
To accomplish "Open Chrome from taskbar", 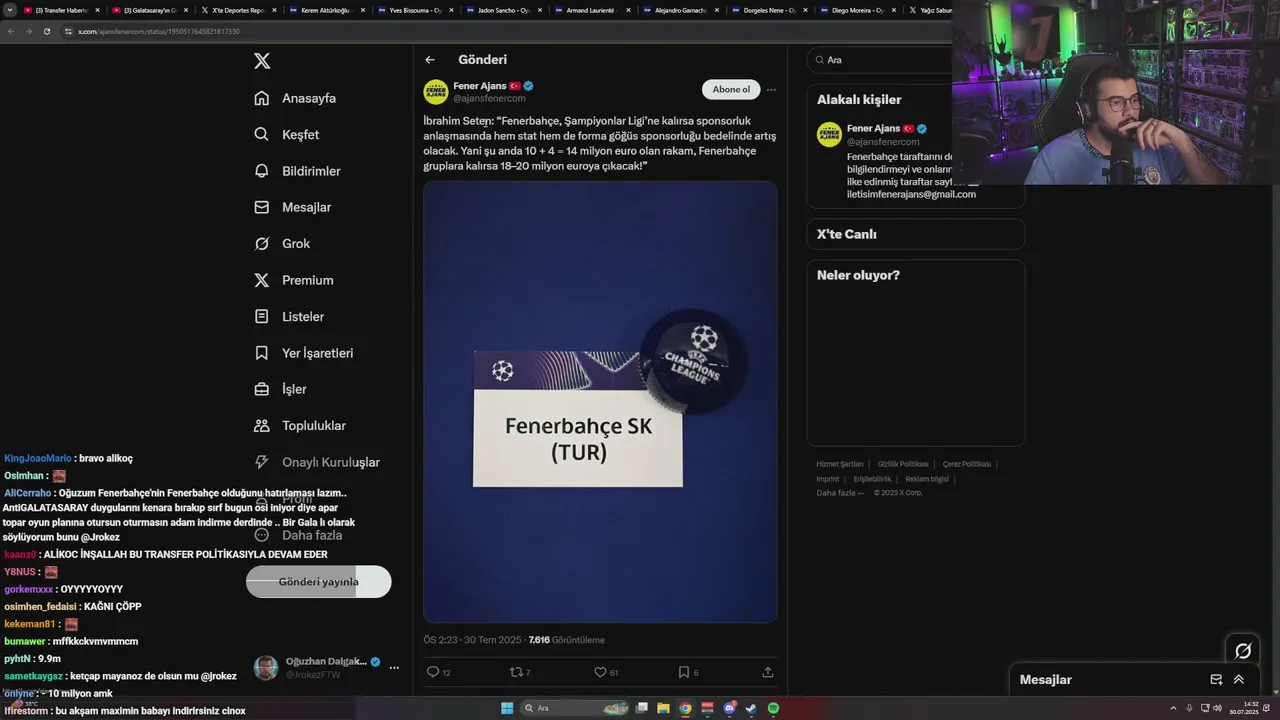I will coord(685,708).
